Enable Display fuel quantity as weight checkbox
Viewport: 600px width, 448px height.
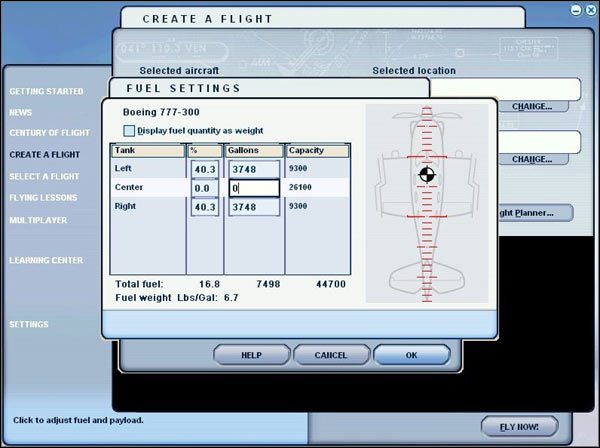(129, 131)
